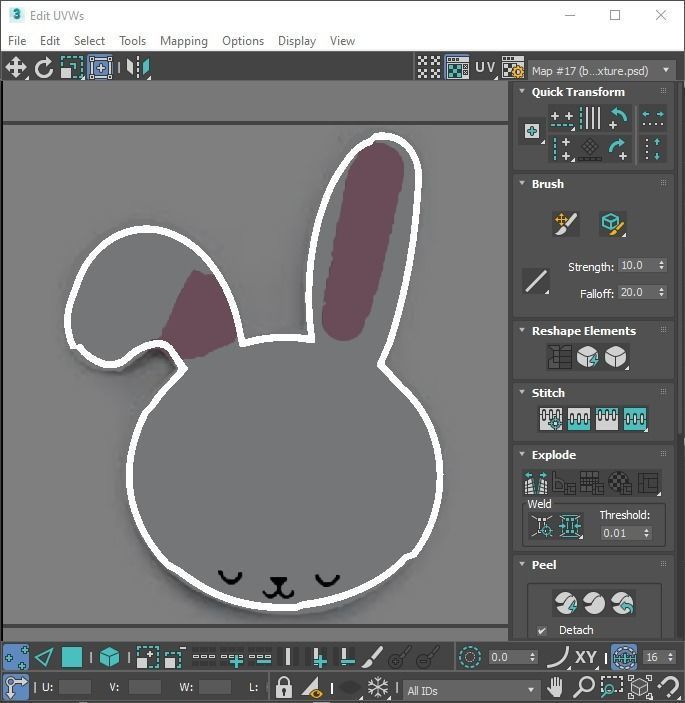Select the Paint Move brush
The image size is (685, 703).
tap(566, 224)
